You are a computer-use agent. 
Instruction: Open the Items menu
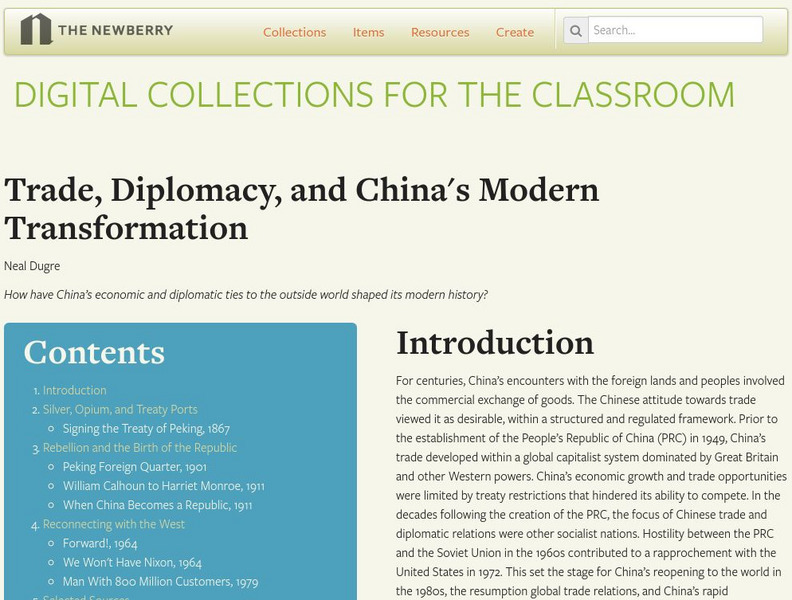(x=368, y=32)
